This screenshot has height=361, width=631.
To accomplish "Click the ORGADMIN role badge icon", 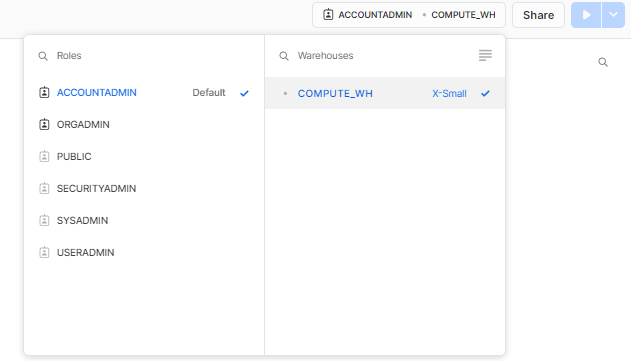I will (x=44, y=124).
